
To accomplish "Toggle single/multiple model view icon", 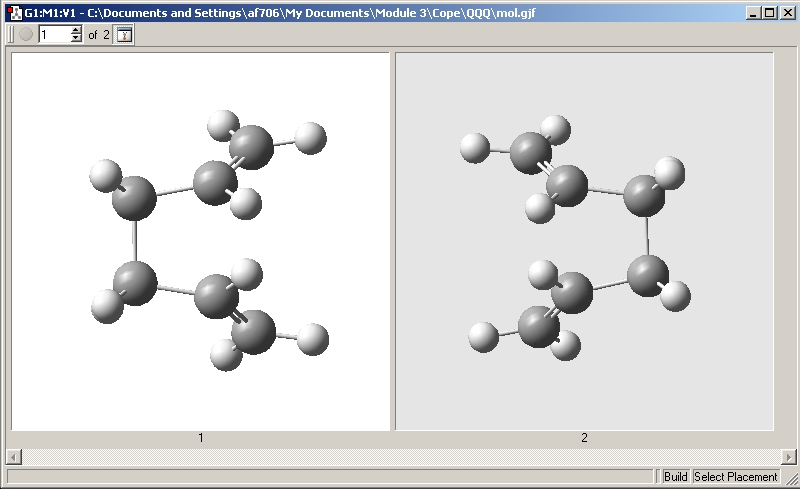I will [x=124, y=35].
